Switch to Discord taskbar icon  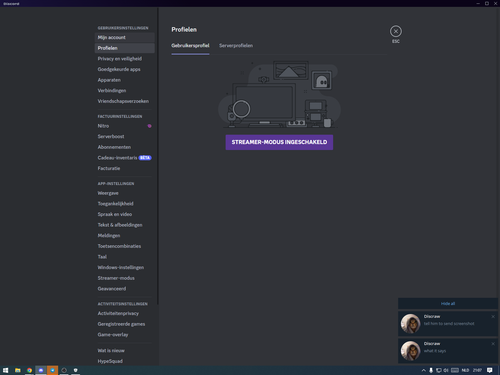coord(41,370)
